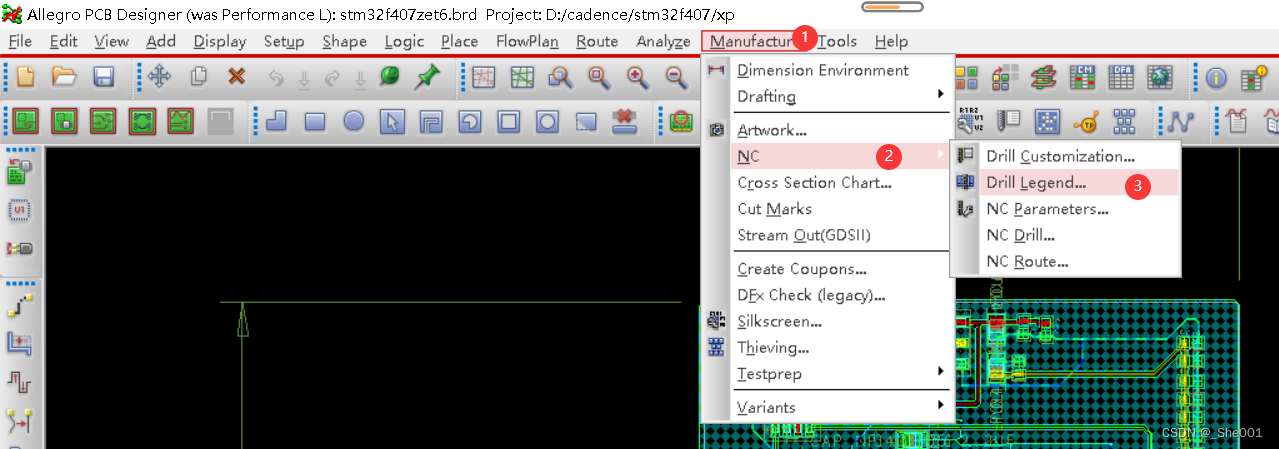Click the Save file icon
Image resolution: width=1279 pixels, height=449 pixels.
click(x=102, y=77)
